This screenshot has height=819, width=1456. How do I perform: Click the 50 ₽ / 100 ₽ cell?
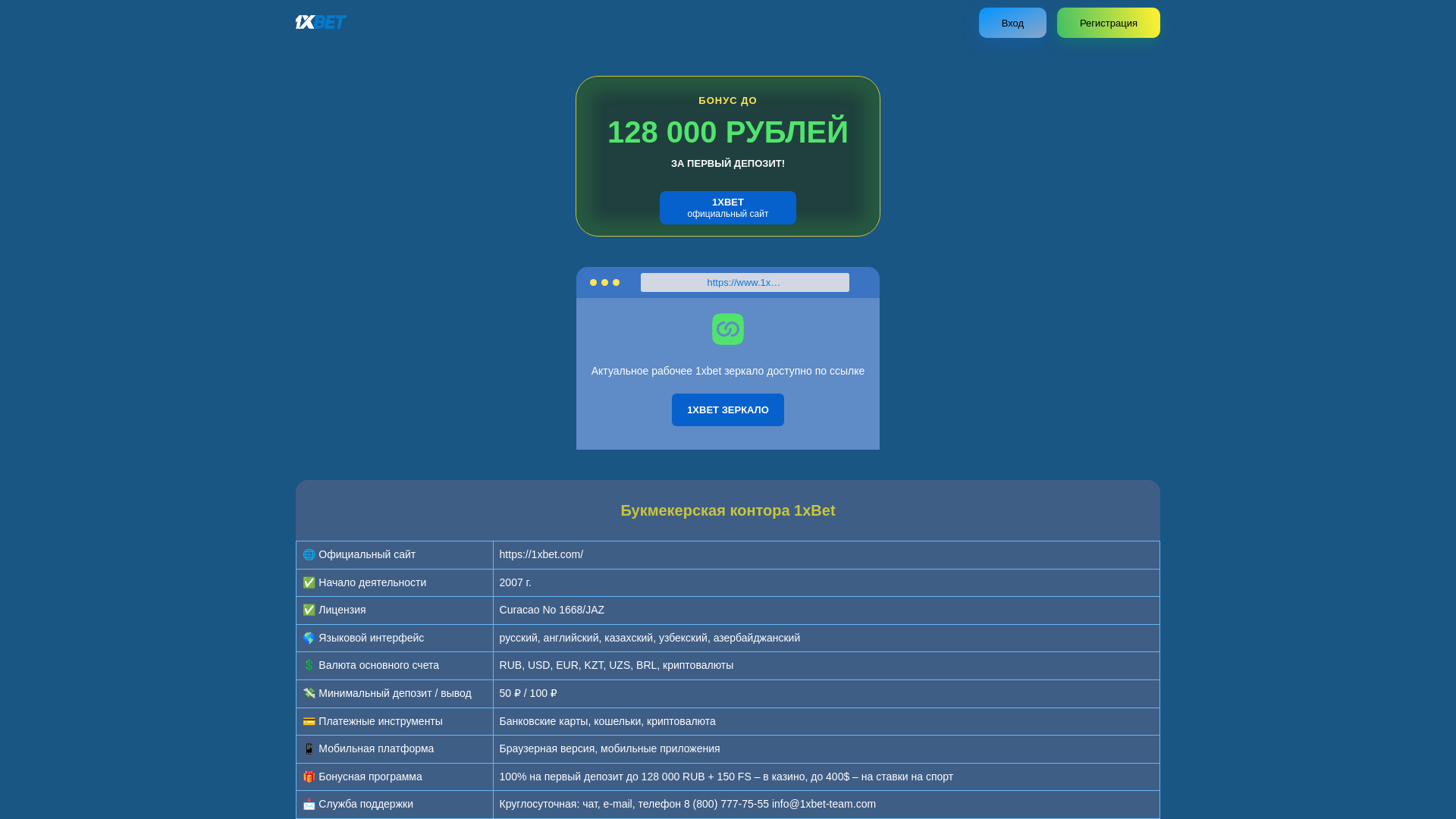[827, 694]
